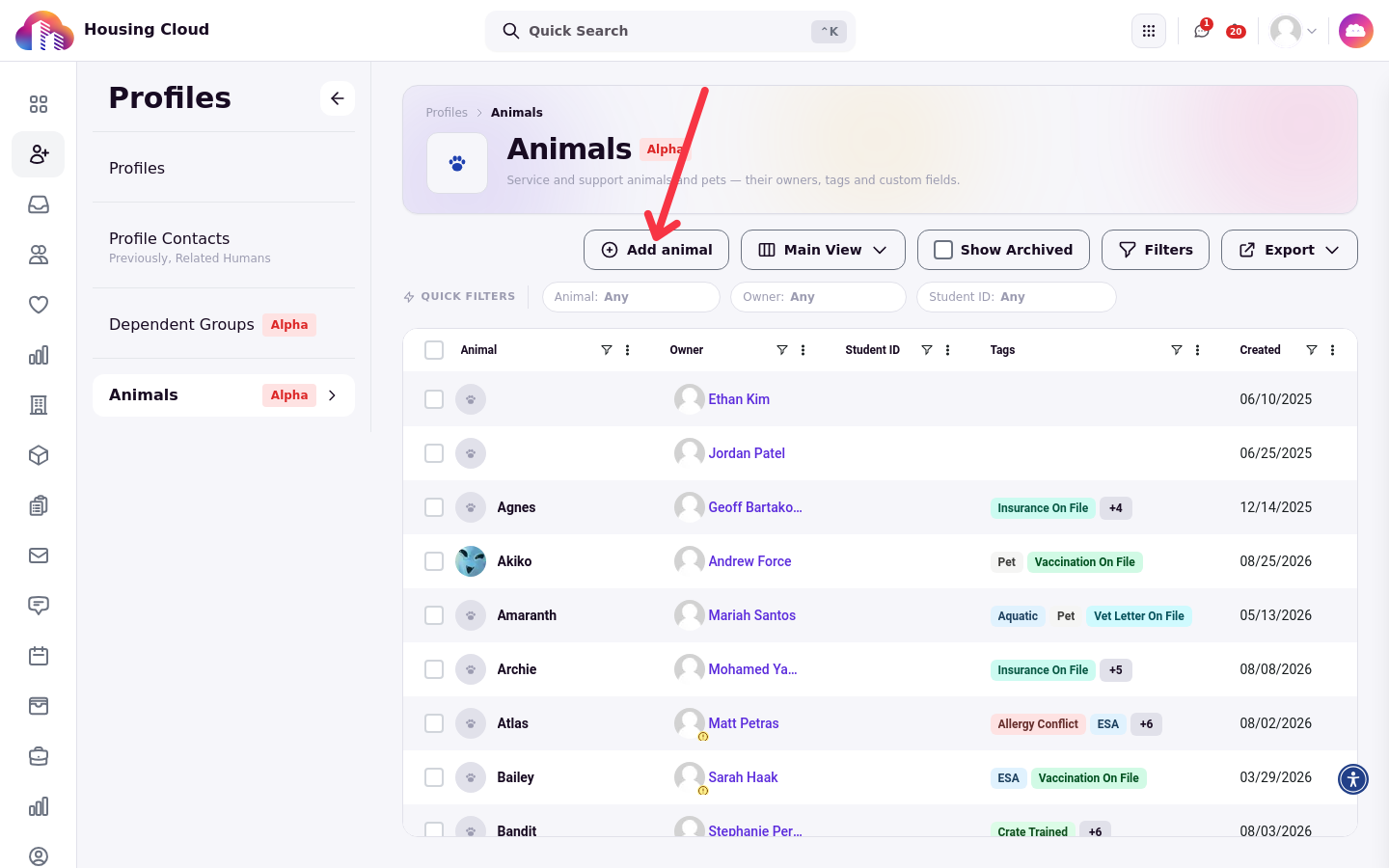Open accessibility options floating button

(1353, 778)
